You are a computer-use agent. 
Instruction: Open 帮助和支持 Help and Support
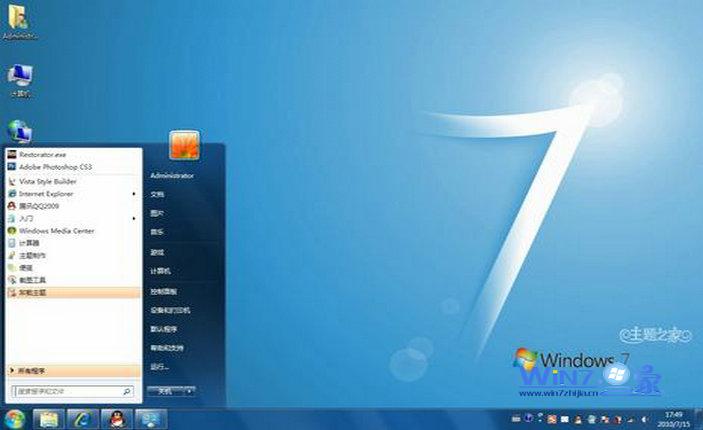[167, 348]
